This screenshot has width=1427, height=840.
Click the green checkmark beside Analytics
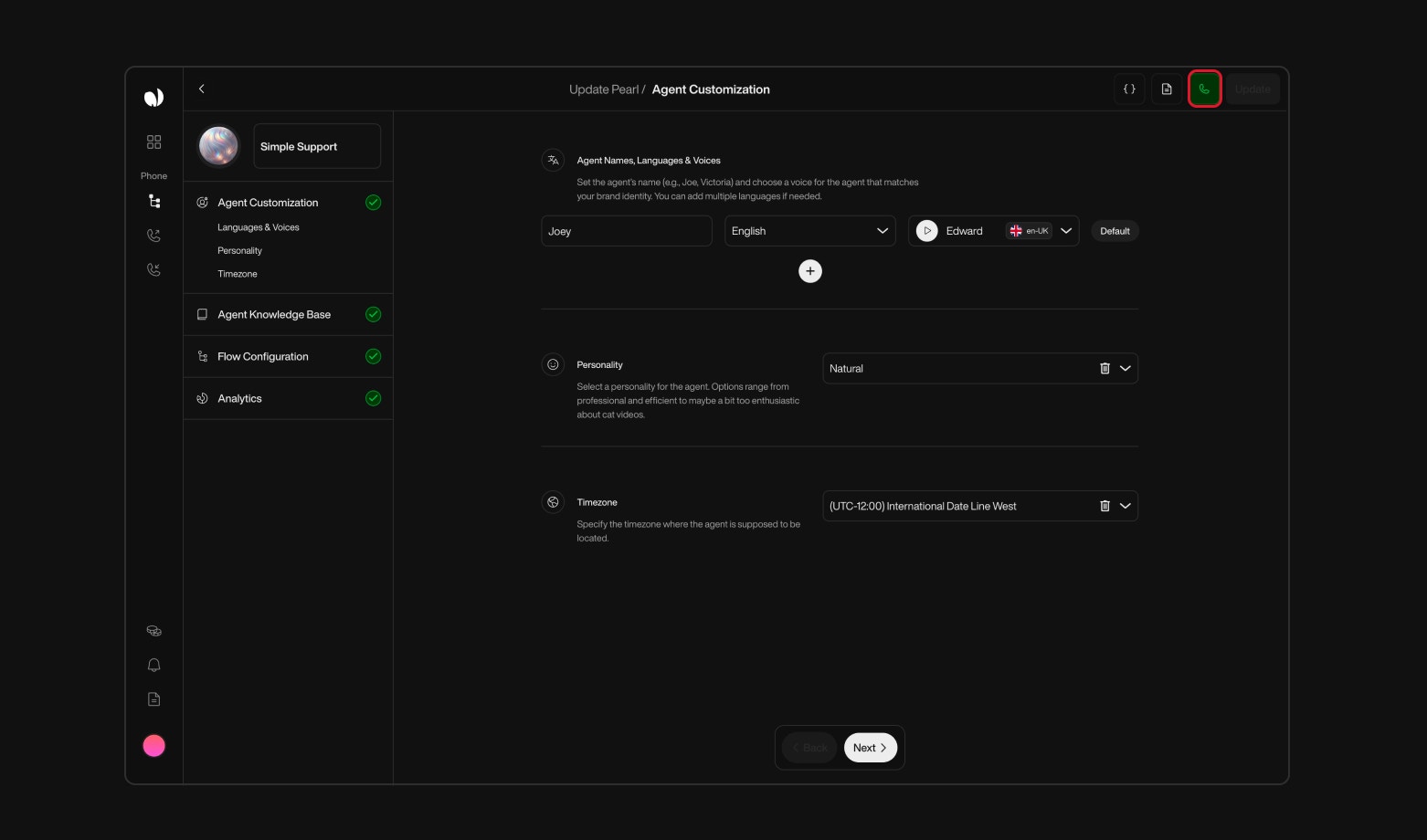[373, 398]
